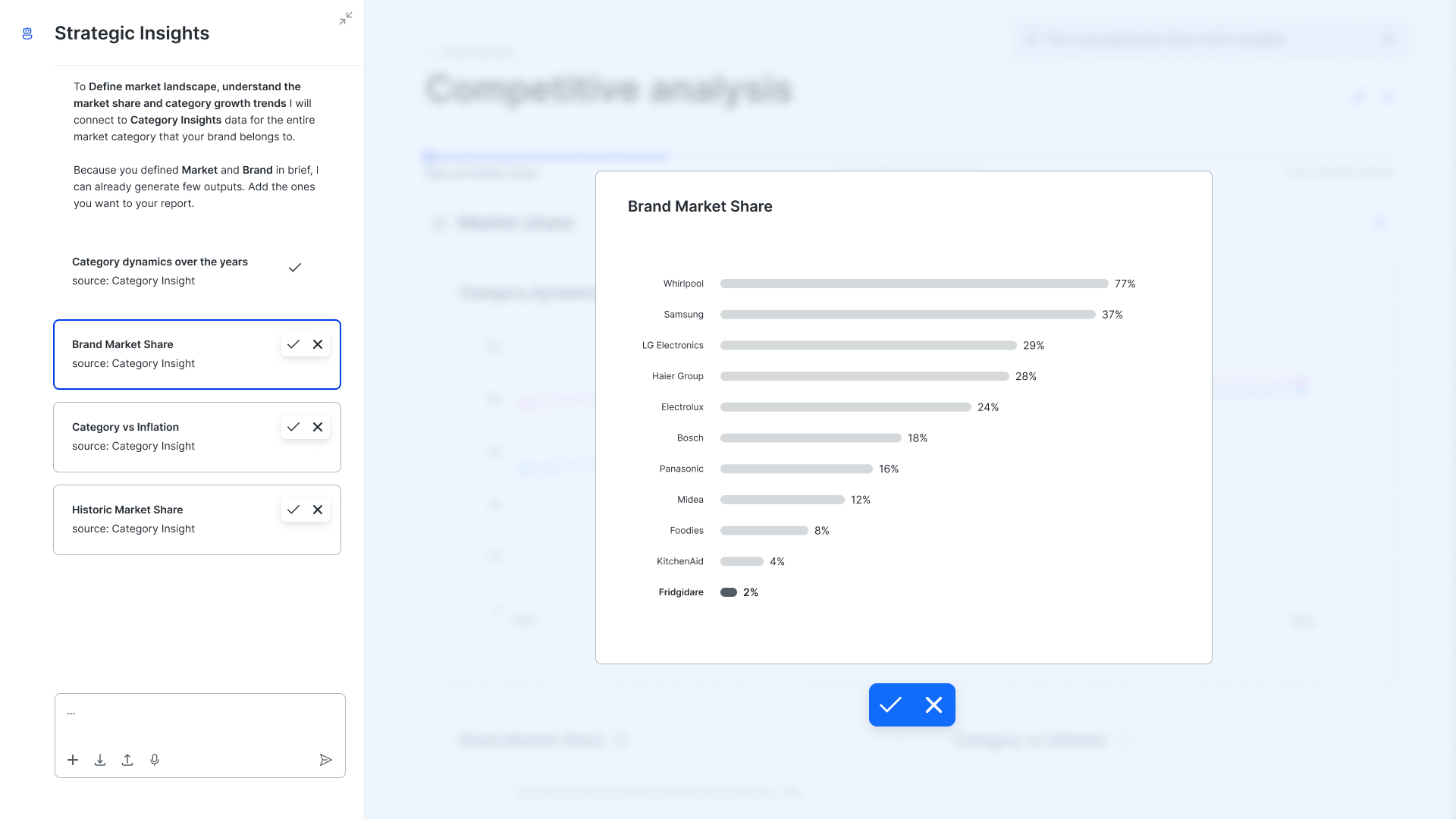The height and width of the screenshot is (819, 1456).
Task: Reject the Historic Market Share output
Action: point(318,510)
